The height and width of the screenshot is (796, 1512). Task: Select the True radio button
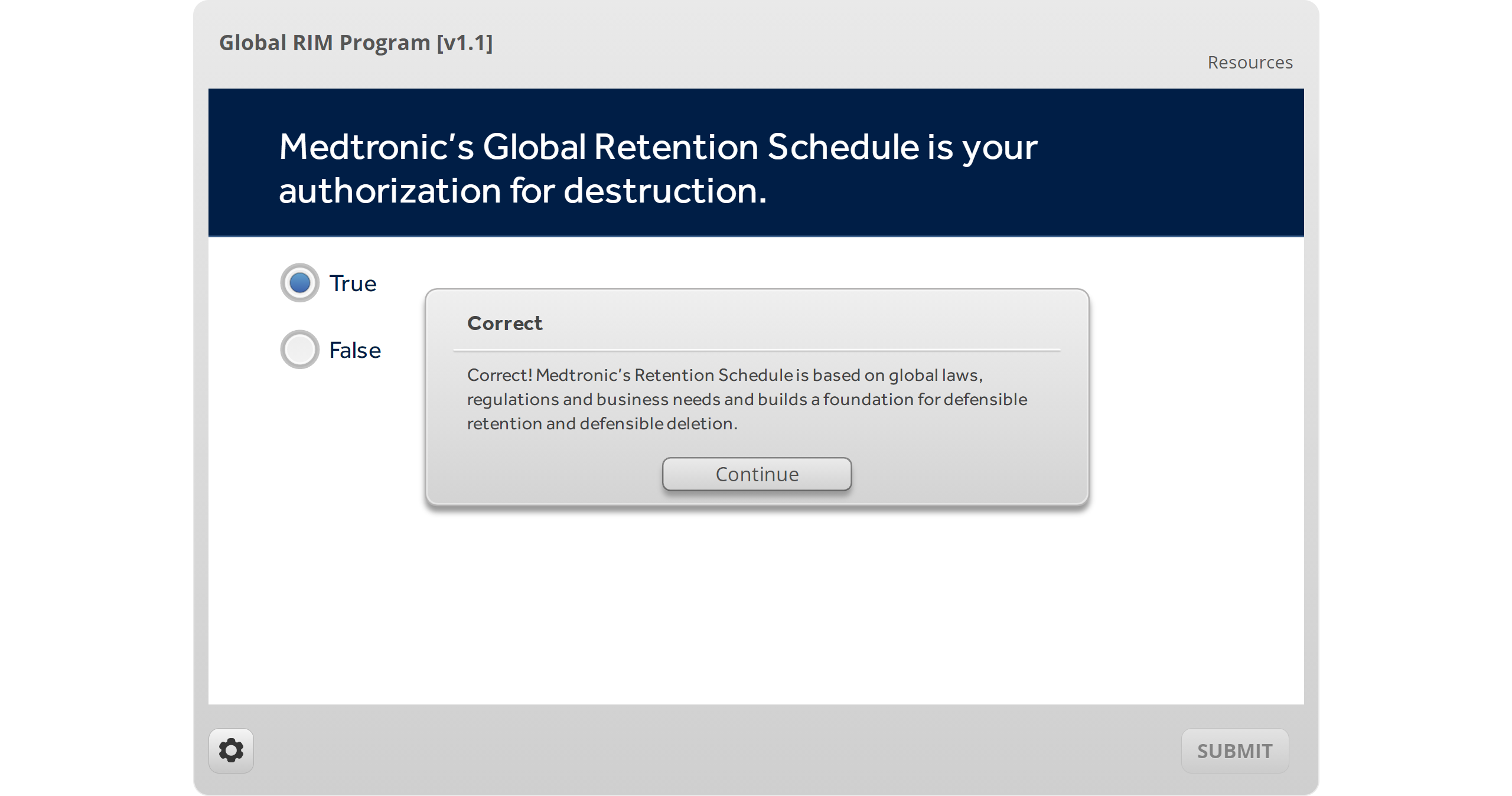[x=300, y=283]
